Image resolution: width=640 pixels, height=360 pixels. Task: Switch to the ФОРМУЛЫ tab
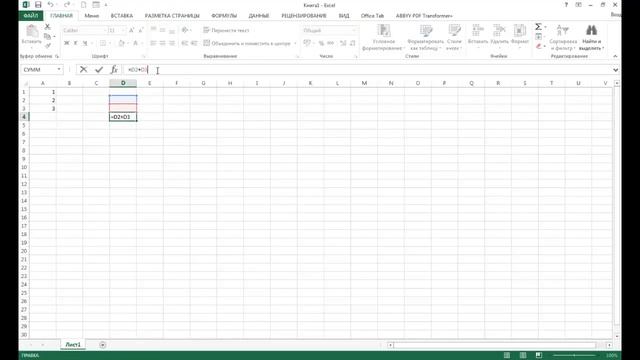click(224, 16)
